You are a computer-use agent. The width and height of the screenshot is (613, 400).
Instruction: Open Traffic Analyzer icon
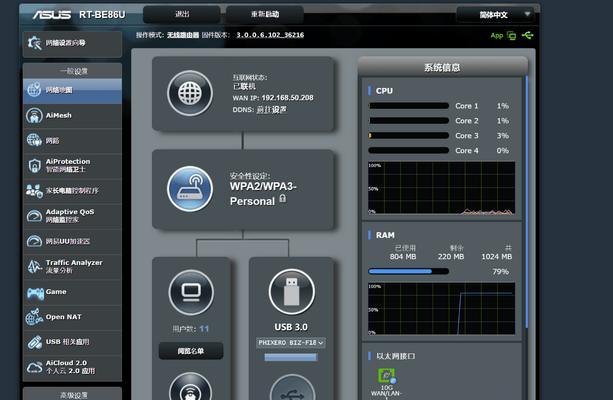point(34,266)
